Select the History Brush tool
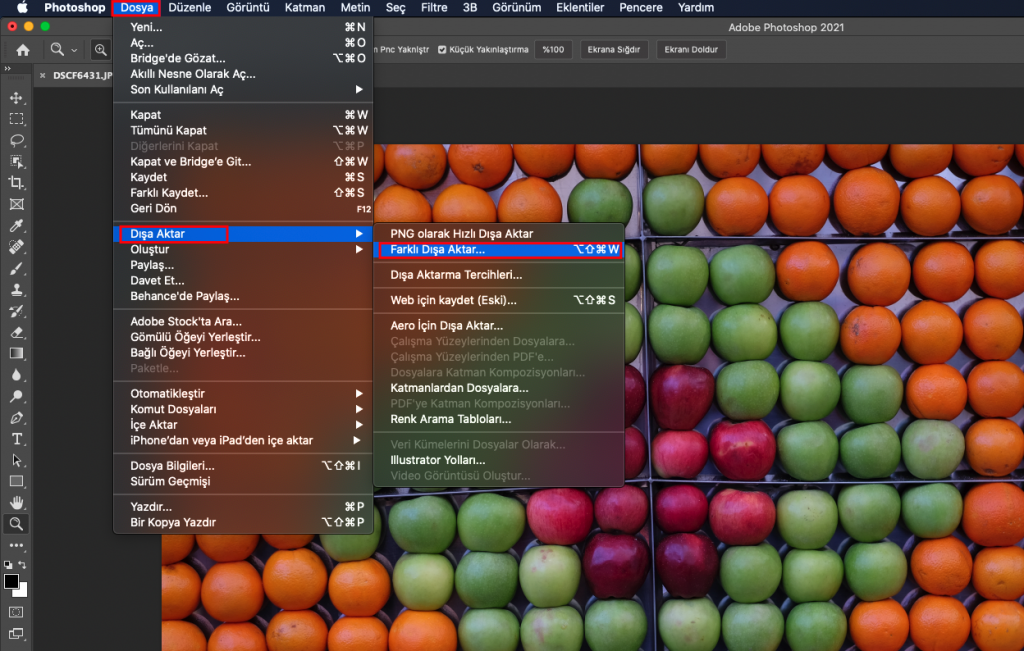Screen dimensions: 1024x651 16,311
